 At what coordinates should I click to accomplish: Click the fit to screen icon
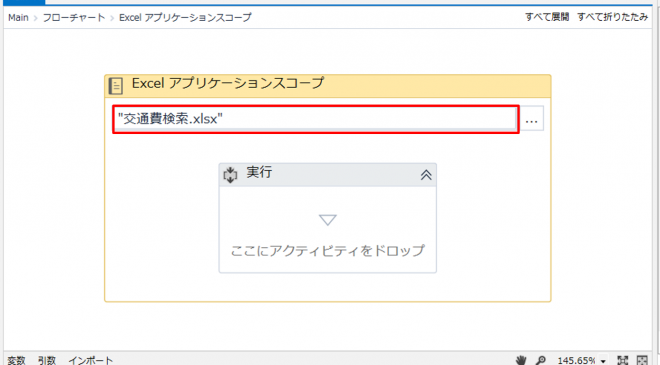[623, 360]
